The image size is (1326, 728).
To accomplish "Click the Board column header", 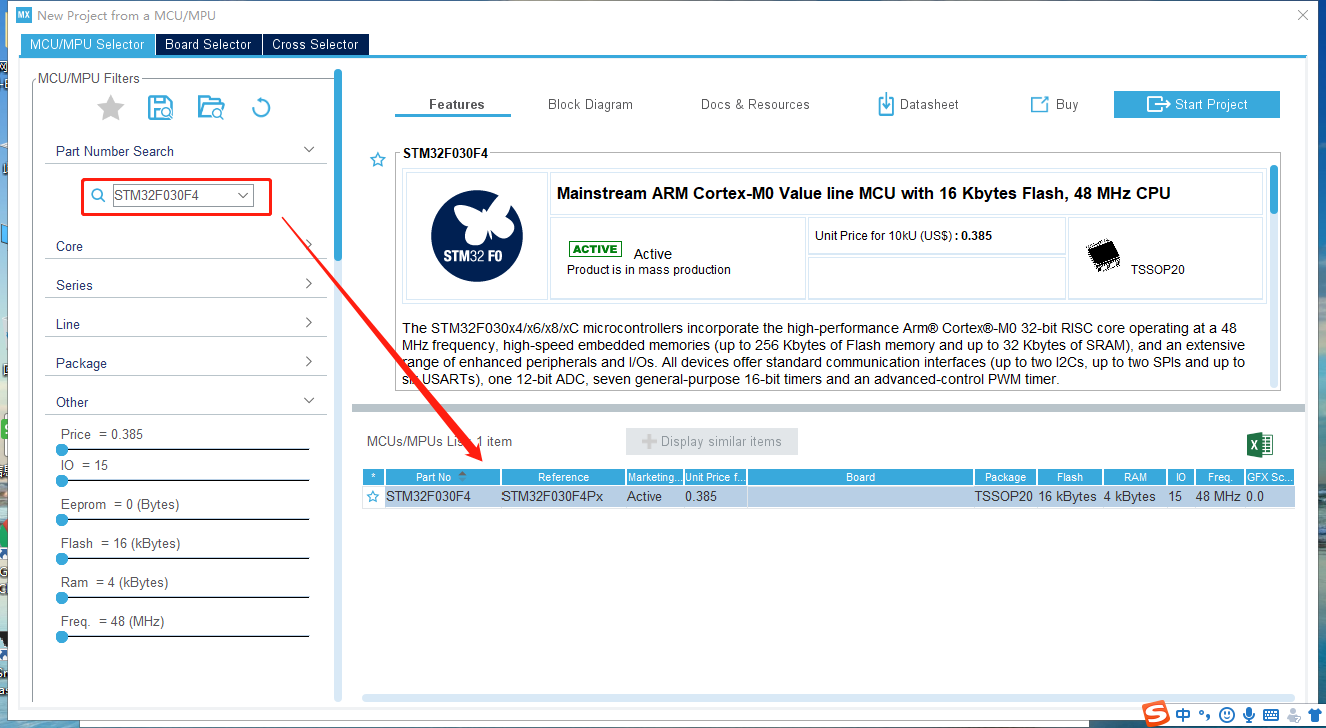I will 860,477.
